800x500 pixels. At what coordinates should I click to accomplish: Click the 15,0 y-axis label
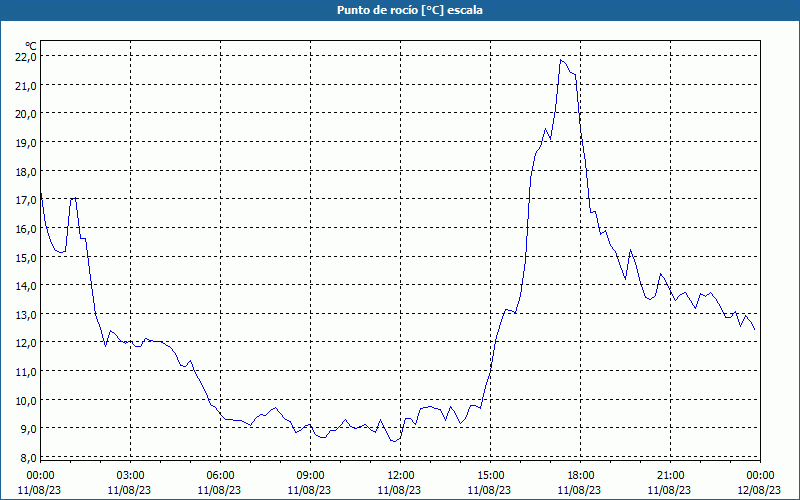click(x=26, y=257)
